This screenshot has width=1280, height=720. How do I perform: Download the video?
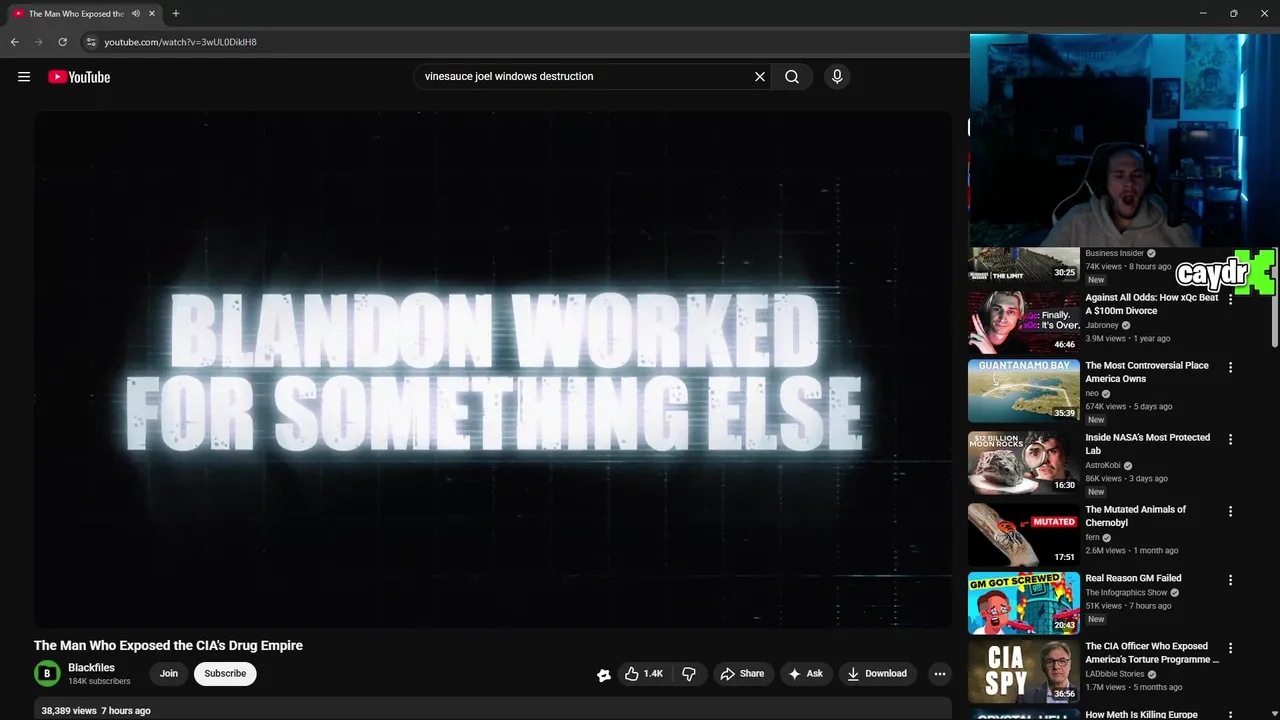coord(876,674)
